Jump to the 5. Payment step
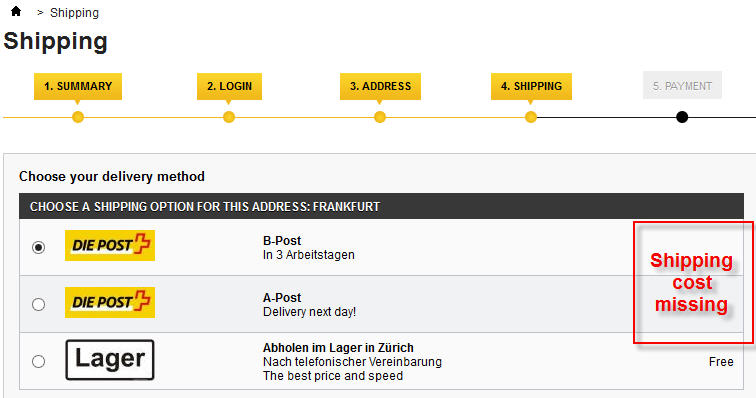Viewport: 756px width, 398px height. [682, 85]
